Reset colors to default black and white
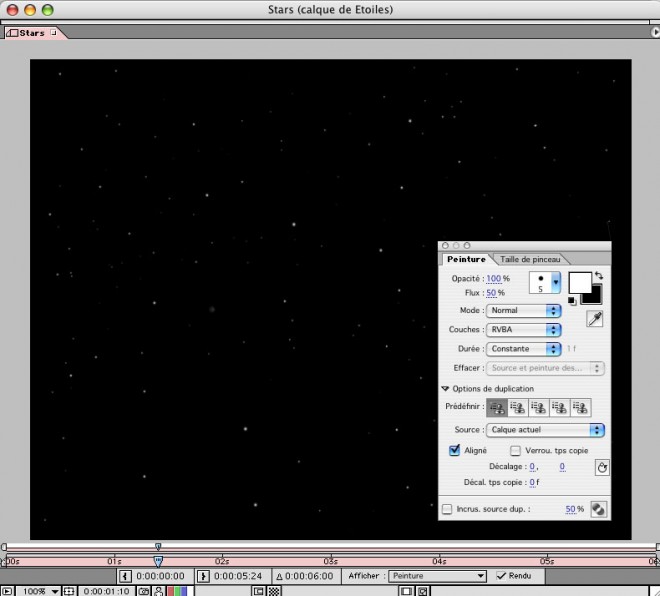 pos(573,300)
